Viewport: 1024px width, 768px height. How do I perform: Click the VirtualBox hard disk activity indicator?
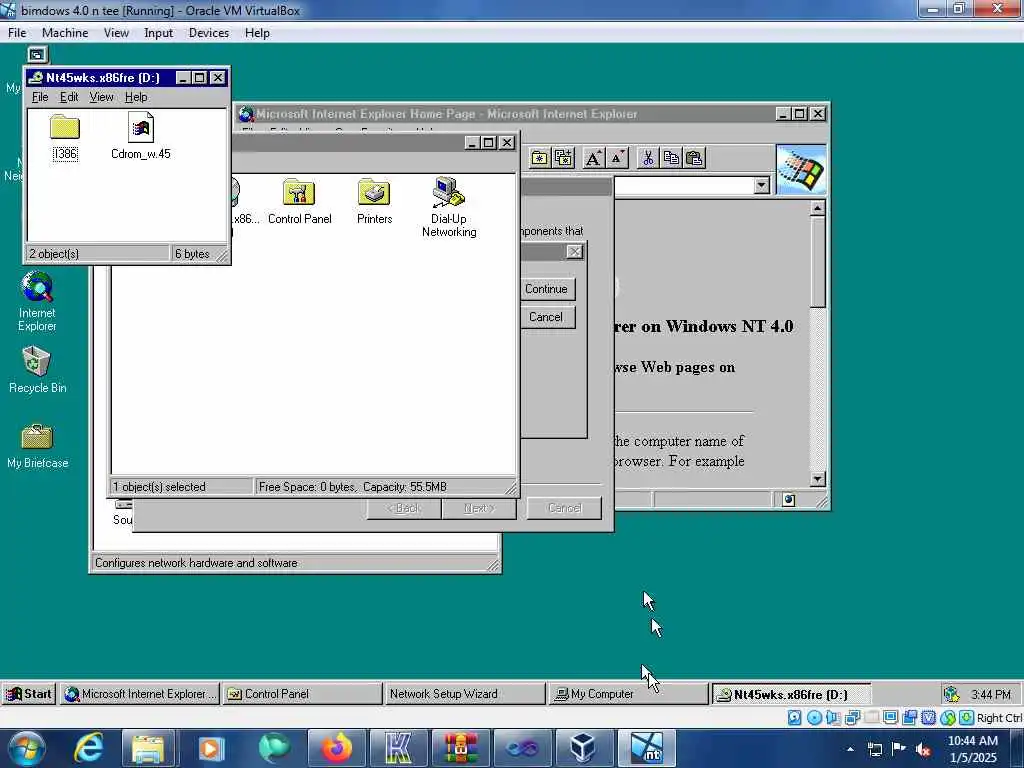pyautogui.click(x=794, y=718)
